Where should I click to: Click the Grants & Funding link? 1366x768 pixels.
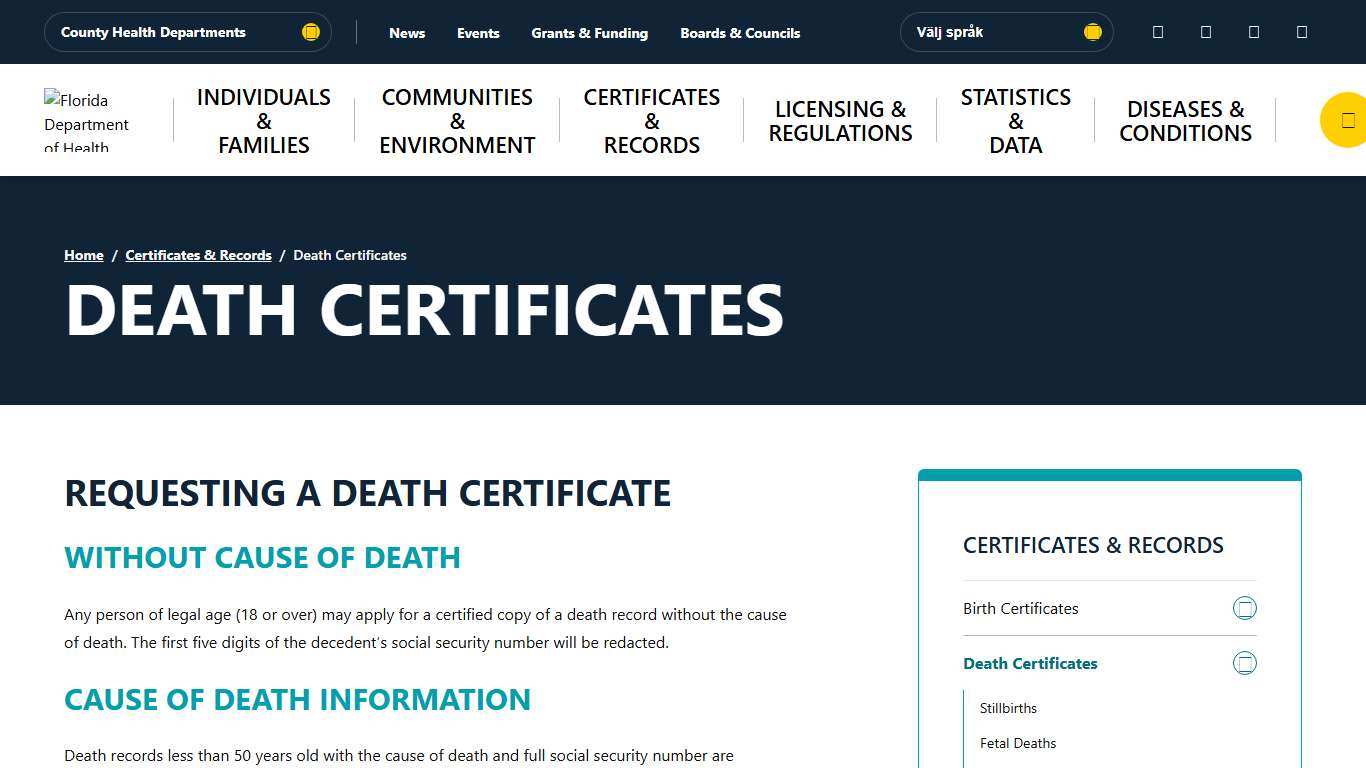click(589, 33)
